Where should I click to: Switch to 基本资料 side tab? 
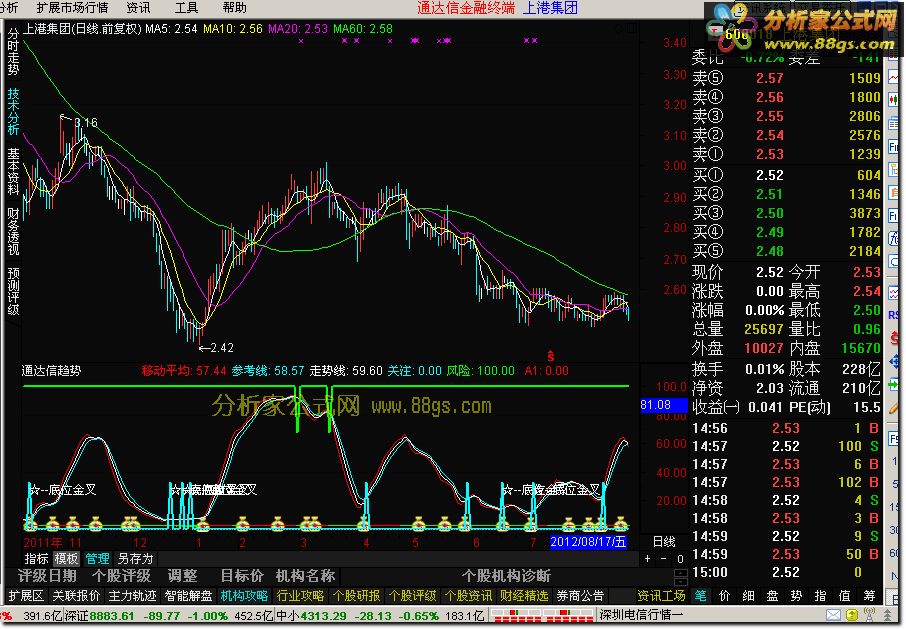tap(13, 172)
